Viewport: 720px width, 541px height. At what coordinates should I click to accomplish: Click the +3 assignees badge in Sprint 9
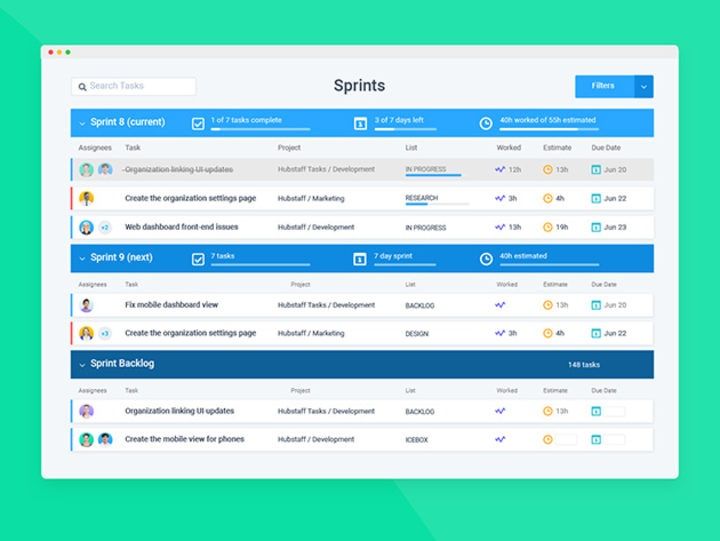tap(104, 334)
